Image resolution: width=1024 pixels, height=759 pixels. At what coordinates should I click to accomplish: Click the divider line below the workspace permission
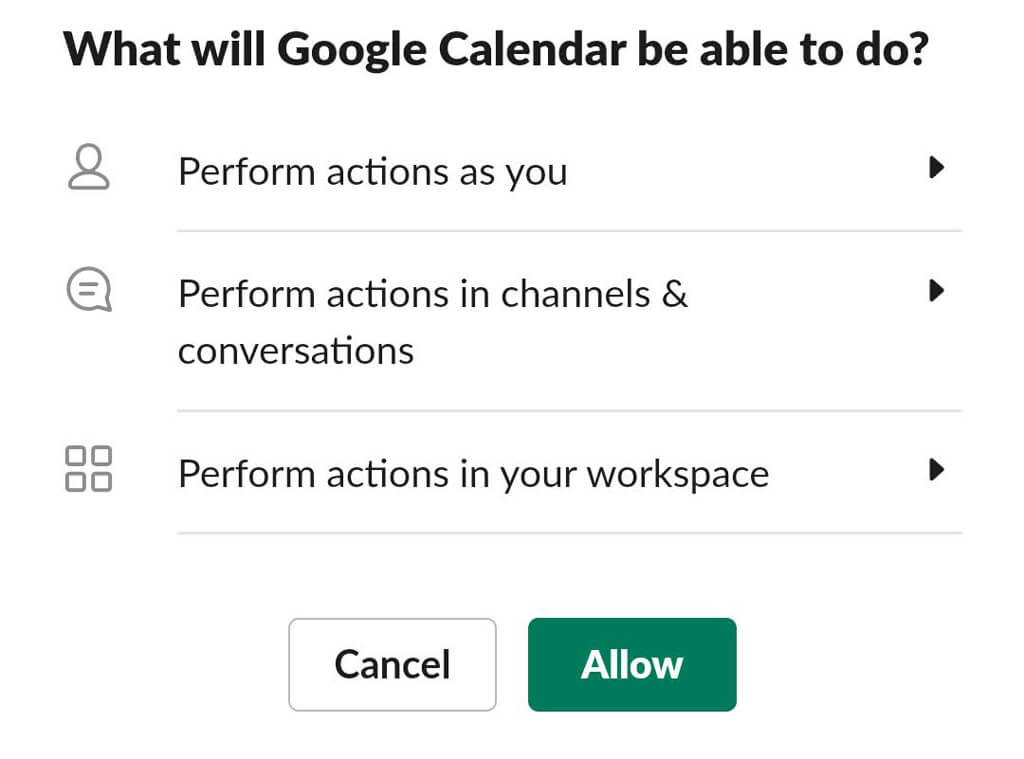coord(569,533)
